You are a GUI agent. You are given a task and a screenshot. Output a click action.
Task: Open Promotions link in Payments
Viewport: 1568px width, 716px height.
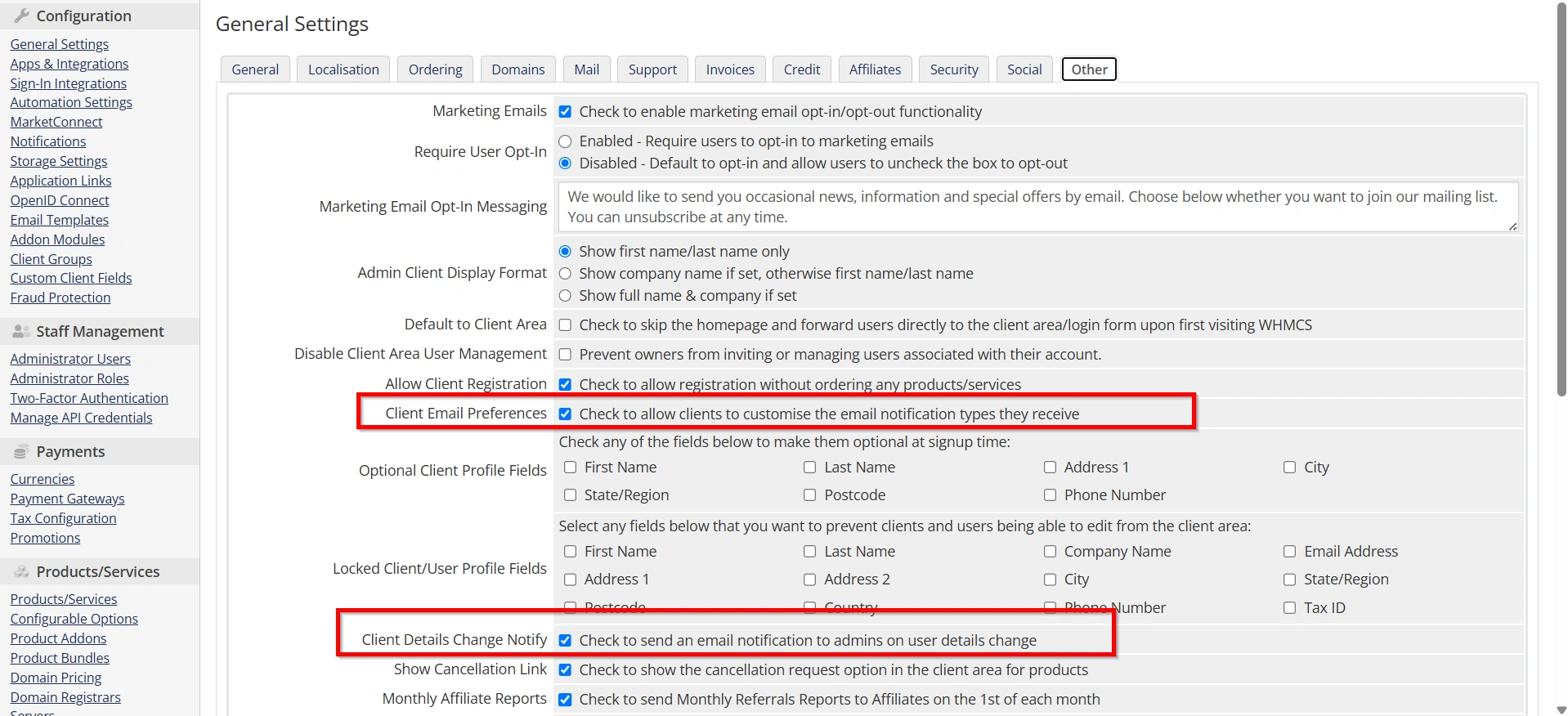(45, 538)
